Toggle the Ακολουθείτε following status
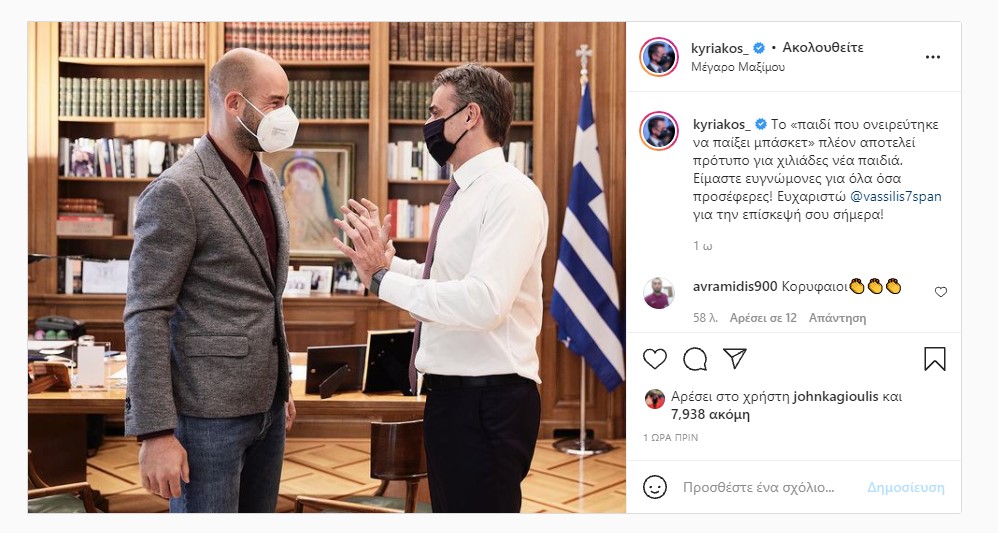Screen dimensions: 998x533 click(x=822, y=48)
